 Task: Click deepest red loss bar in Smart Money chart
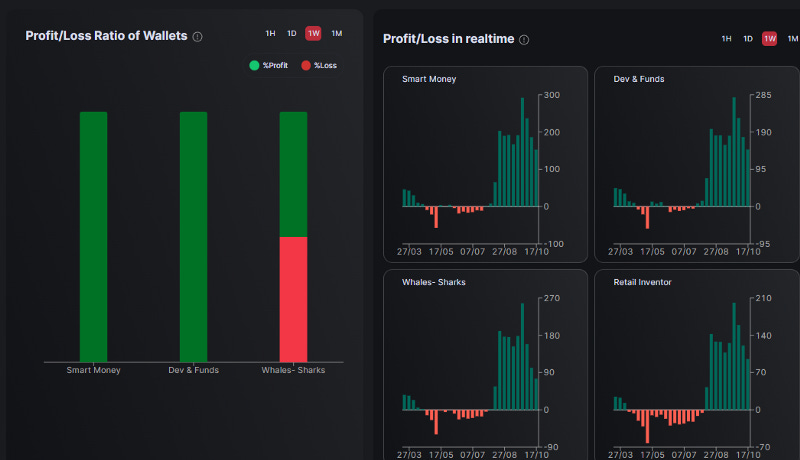[436, 217]
